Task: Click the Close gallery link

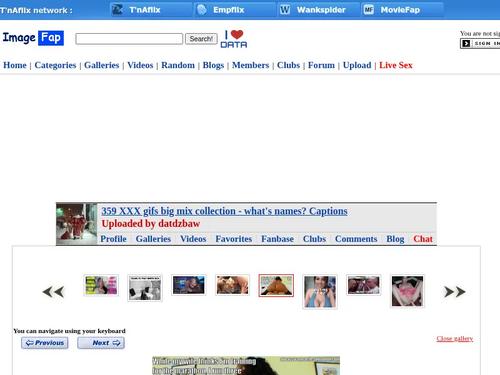Action: pyautogui.click(x=455, y=339)
